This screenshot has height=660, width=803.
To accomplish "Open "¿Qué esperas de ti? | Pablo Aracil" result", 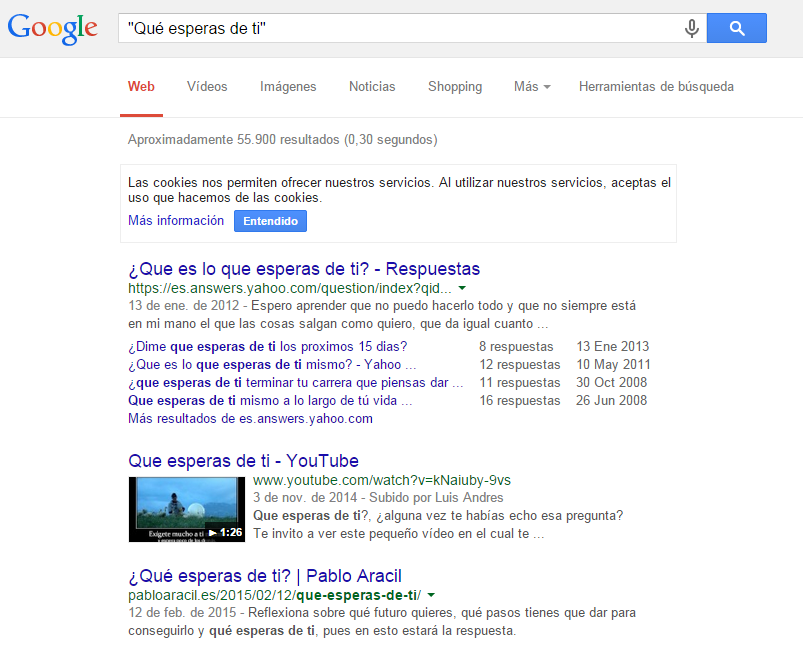I will point(265,576).
